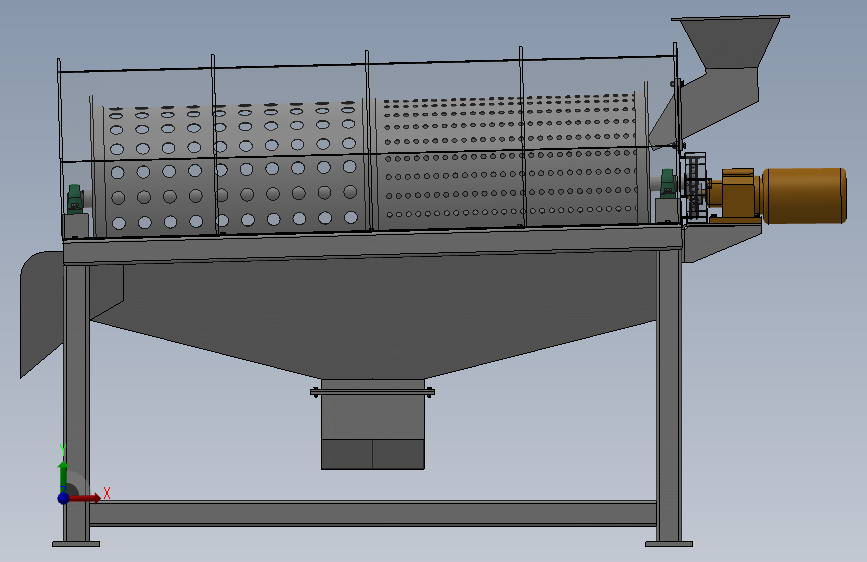867x562 pixels.
Task: Select the large collection funnel under the drum
Action: click(373, 315)
